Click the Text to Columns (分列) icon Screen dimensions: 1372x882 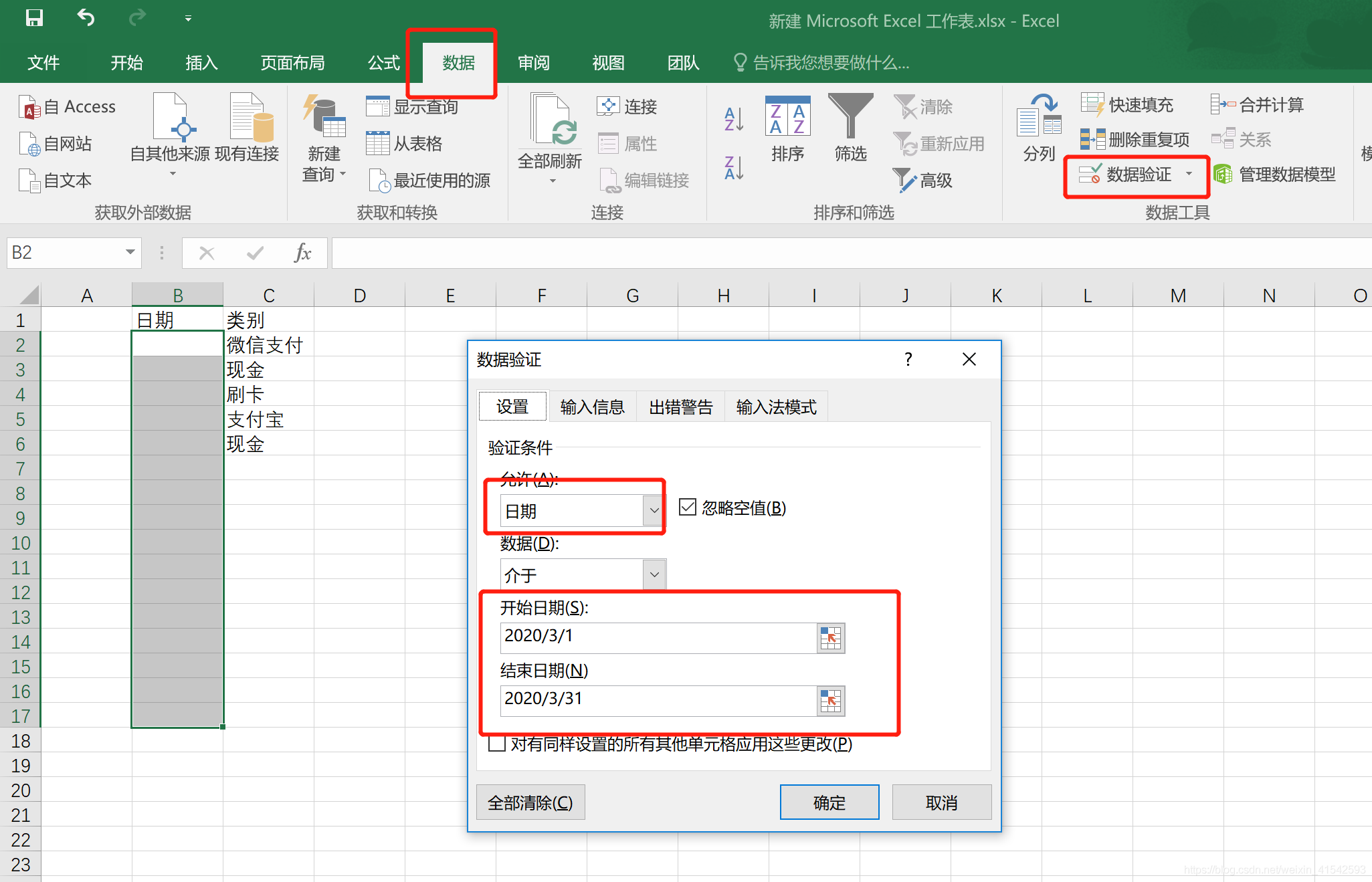tap(1039, 117)
